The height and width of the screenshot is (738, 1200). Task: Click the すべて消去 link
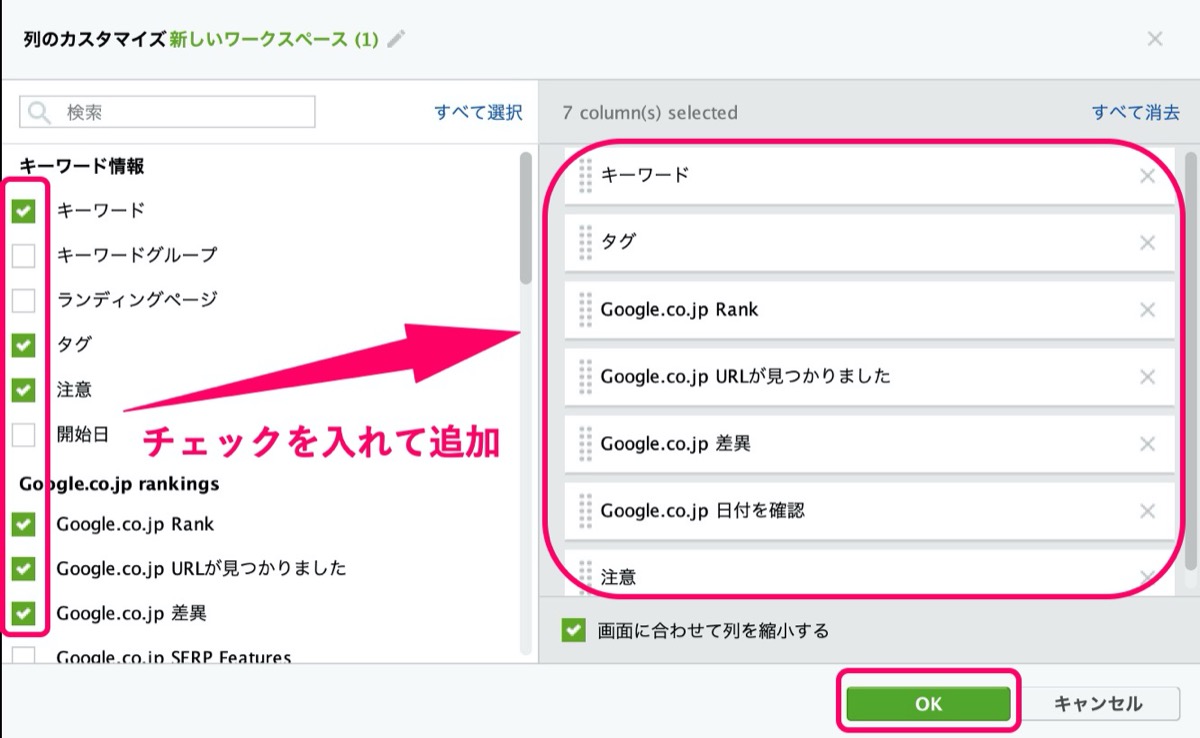coord(1136,113)
